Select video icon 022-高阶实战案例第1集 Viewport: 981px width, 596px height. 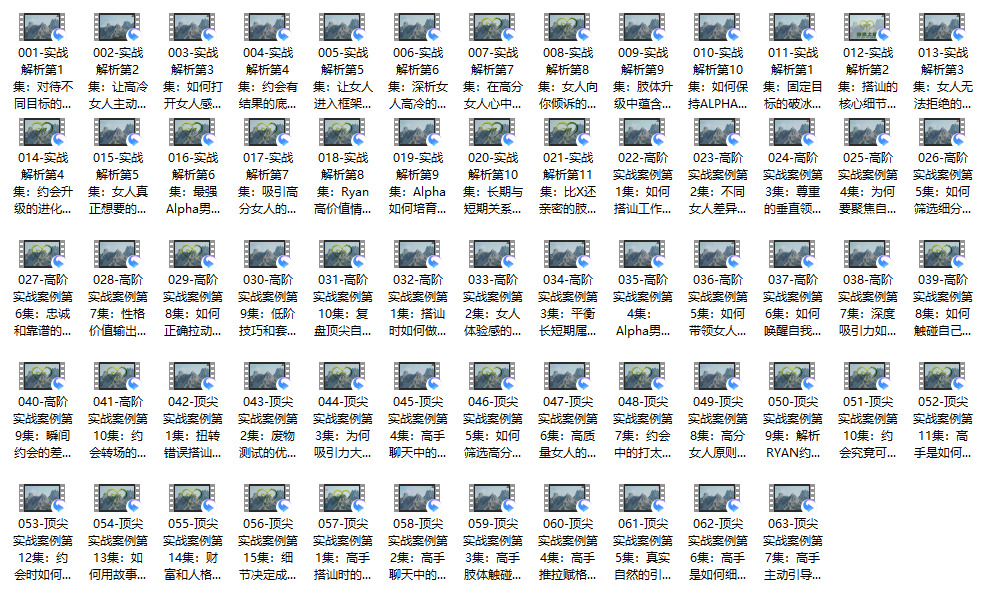pyautogui.click(x=643, y=133)
